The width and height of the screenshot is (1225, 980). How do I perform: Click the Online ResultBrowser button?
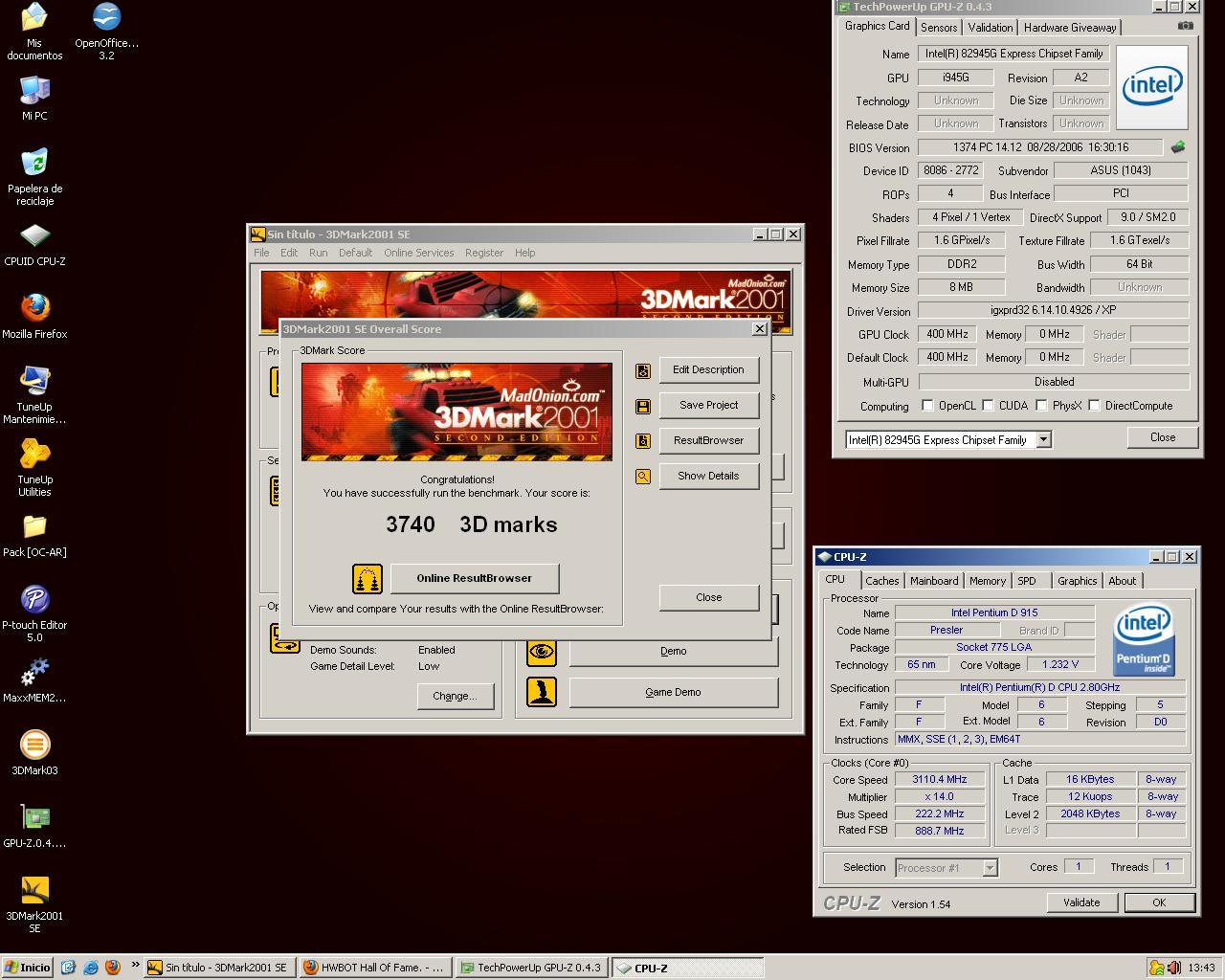(474, 579)
